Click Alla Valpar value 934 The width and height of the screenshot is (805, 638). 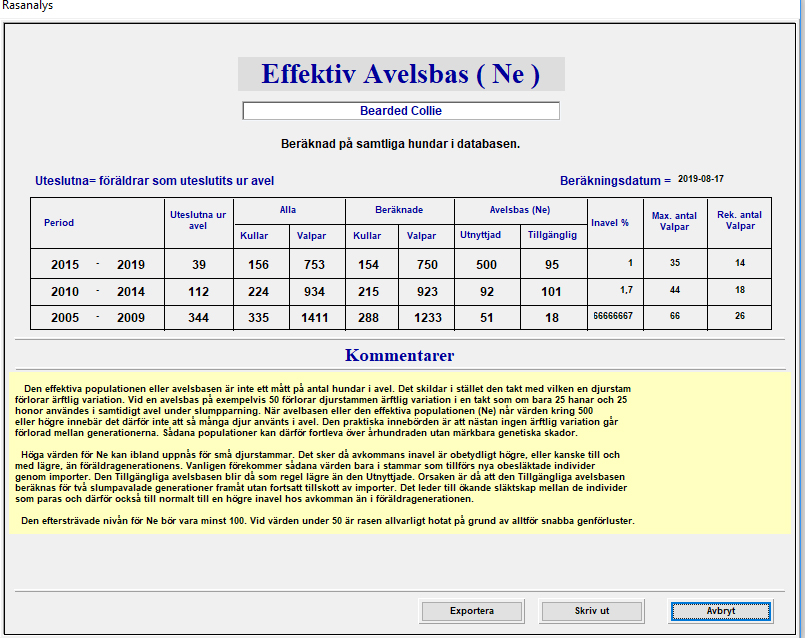314,292
